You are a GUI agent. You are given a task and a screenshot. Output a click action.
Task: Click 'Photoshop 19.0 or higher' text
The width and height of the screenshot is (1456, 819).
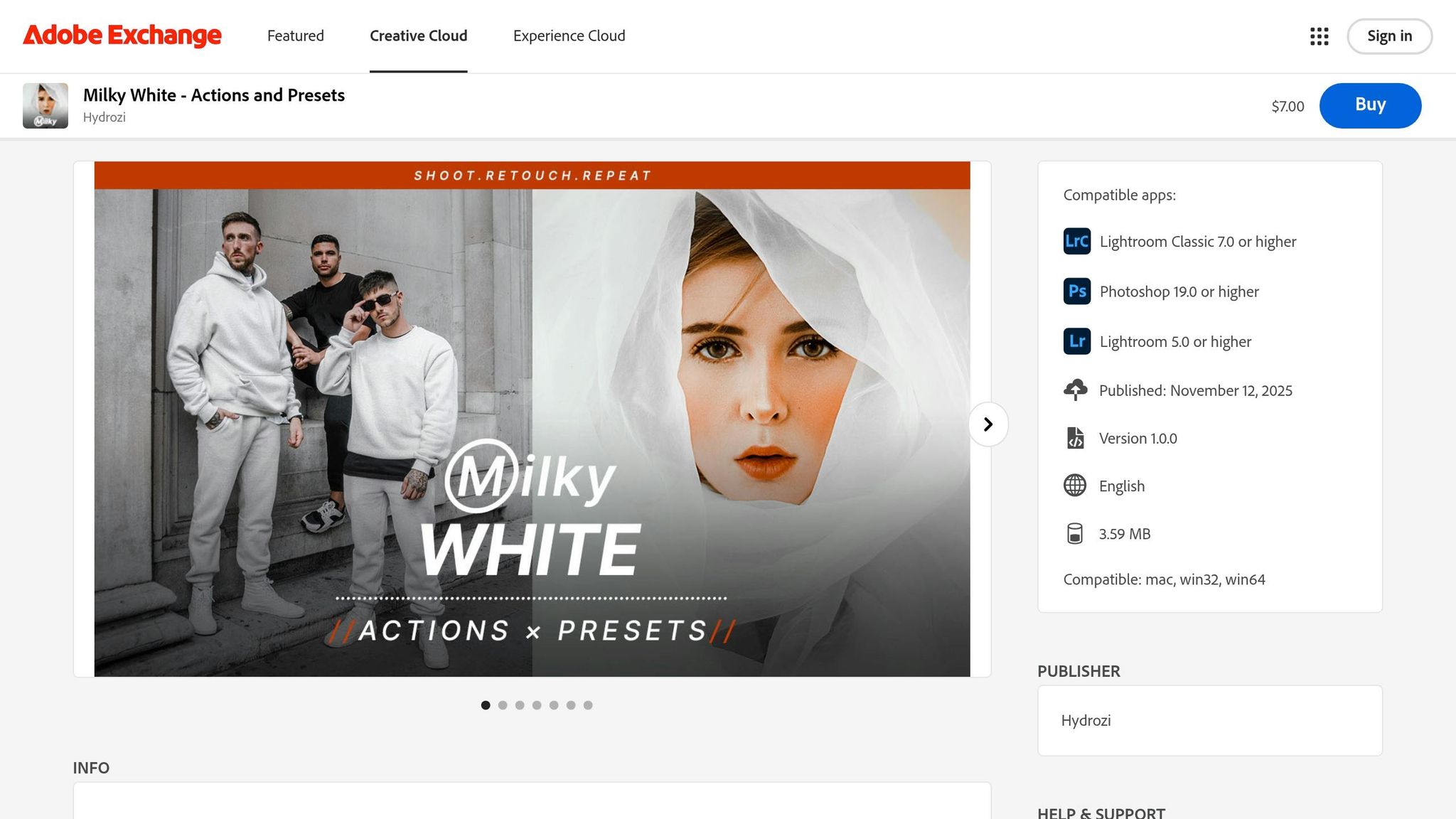tap(1179, 291)
